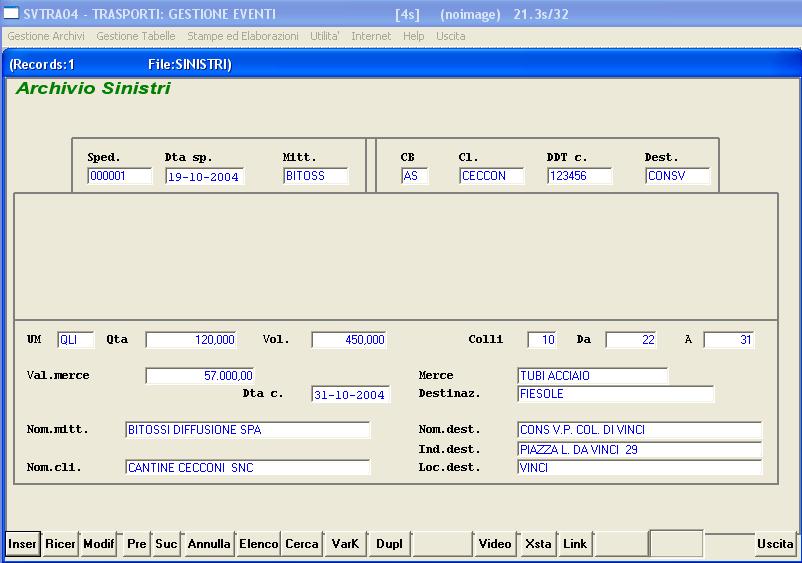This screenshot has height=563, width=802.
Task: Open the Uscita menu in menu bar
Action: (x=451, y=36)
